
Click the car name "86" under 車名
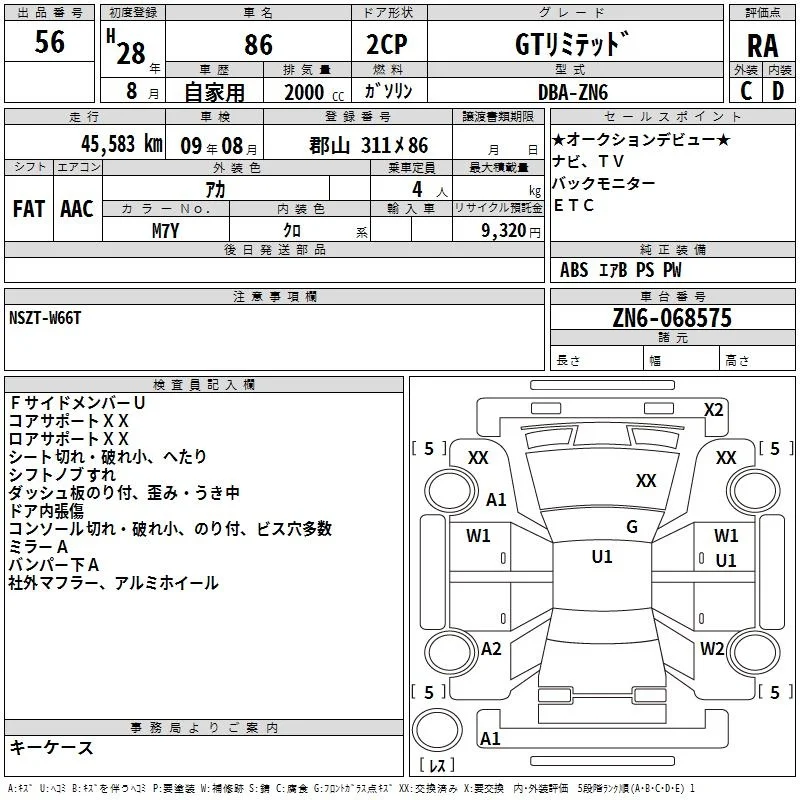pyautogui.click(x=258, y=45)
